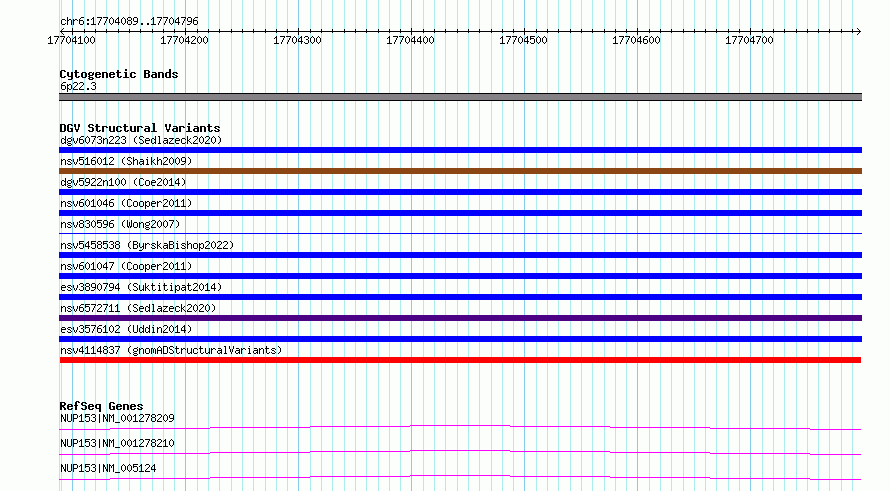Click the DGV Structural Variants track title

click(x=140, y=128)
